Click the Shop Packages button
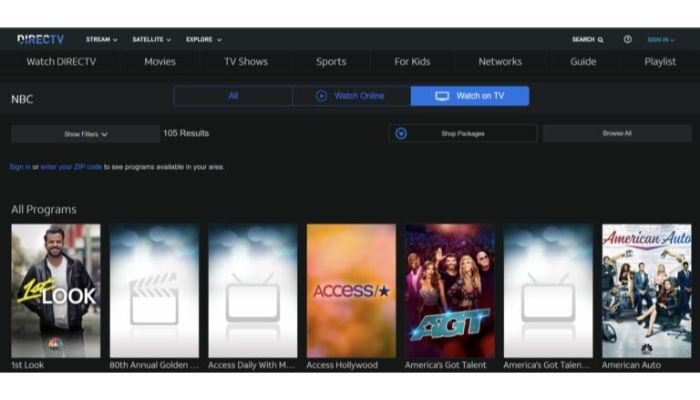The image size is (700, 400). (462, 133)
